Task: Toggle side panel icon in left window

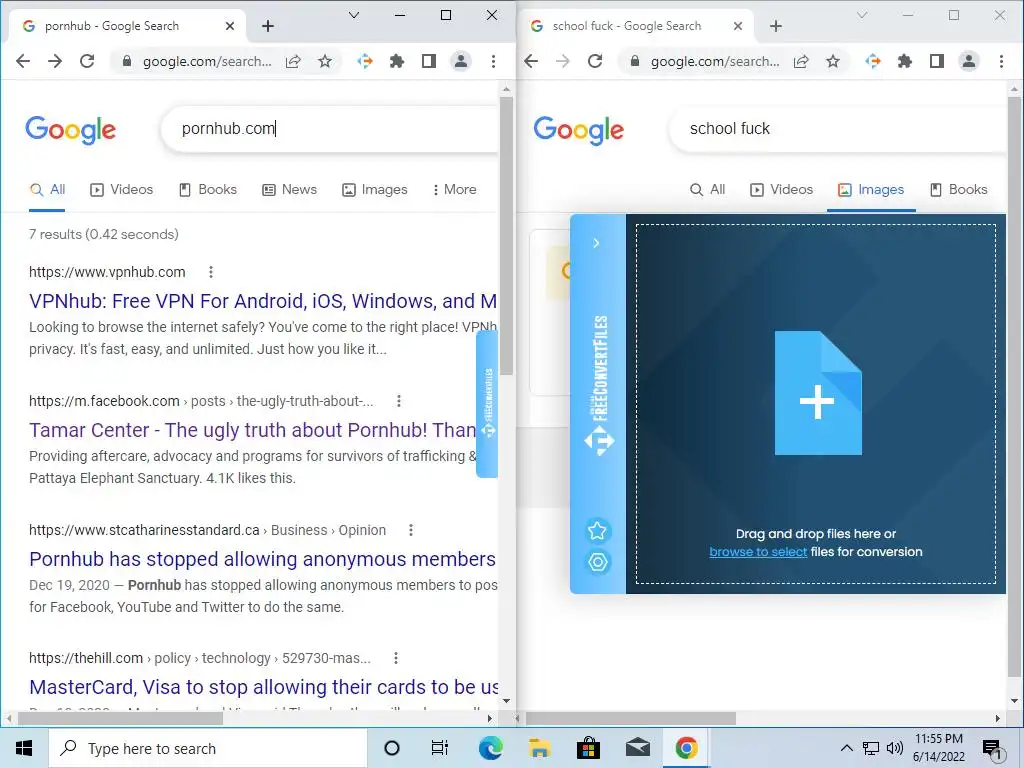Action: click(x=428, y=61)
